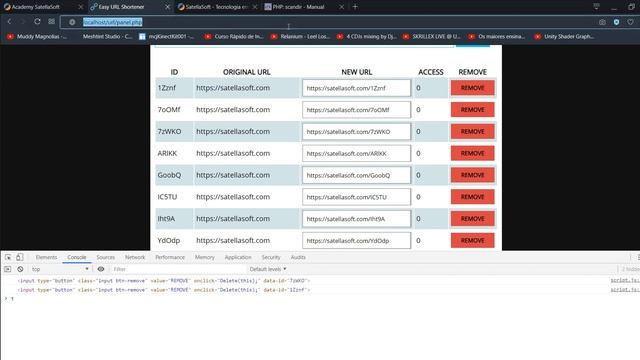Screen dimensions: 640x360
Task: Remove the IC5TU URL entry
Action: tap(472, 197)
